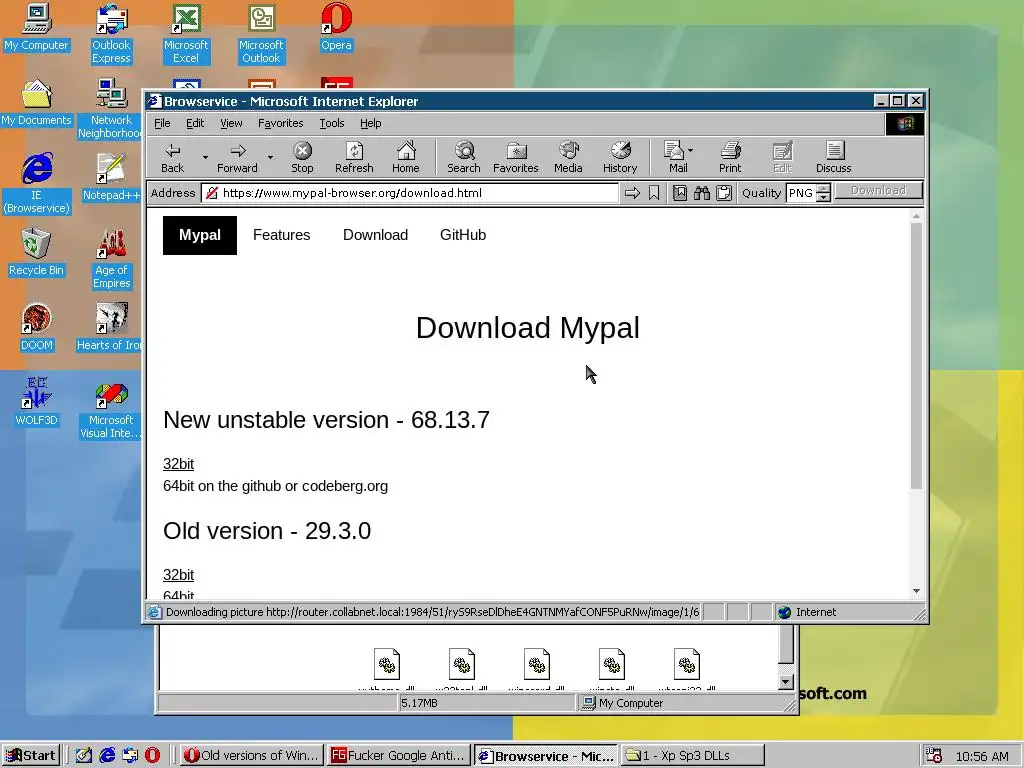Screen dimensions: 1024x768
Task: Select the DOOM desktop icon
Action: click(37, 328)
